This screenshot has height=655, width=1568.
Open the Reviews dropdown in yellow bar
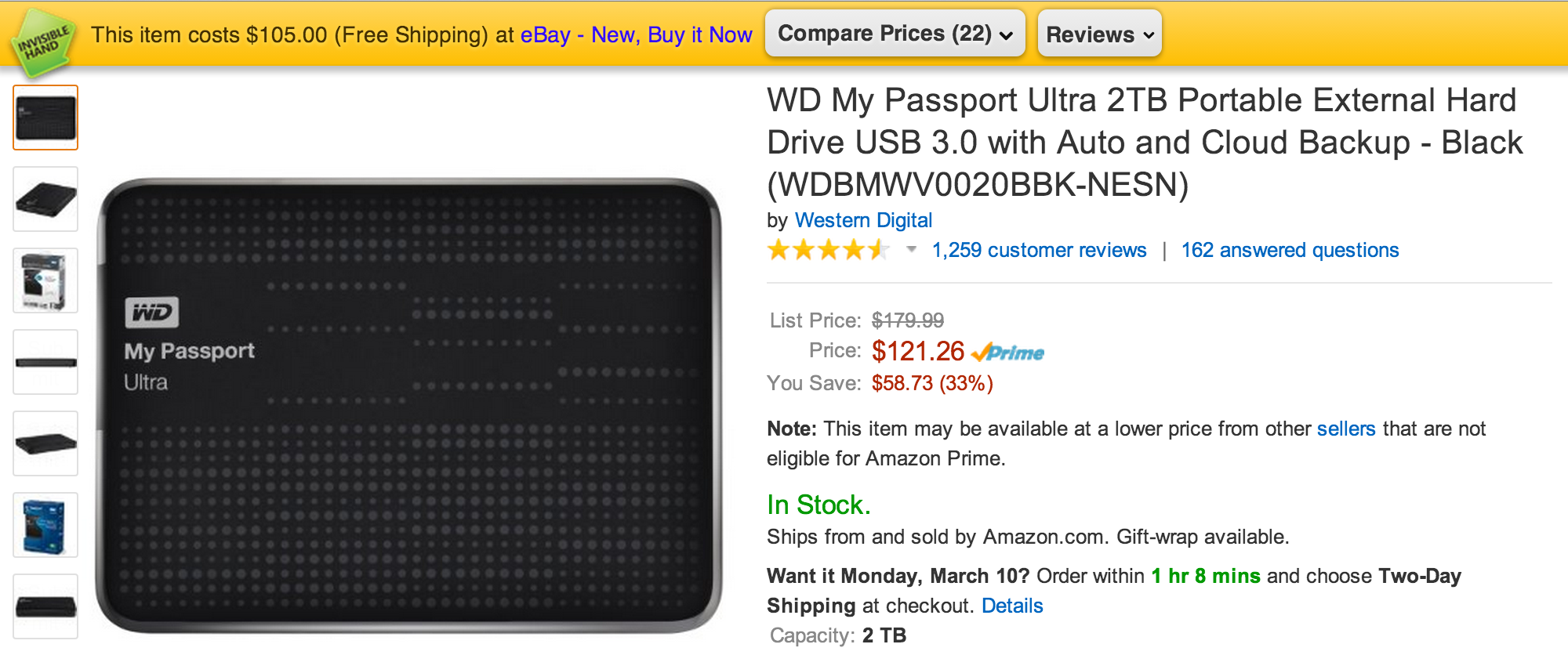(1099, 34)
